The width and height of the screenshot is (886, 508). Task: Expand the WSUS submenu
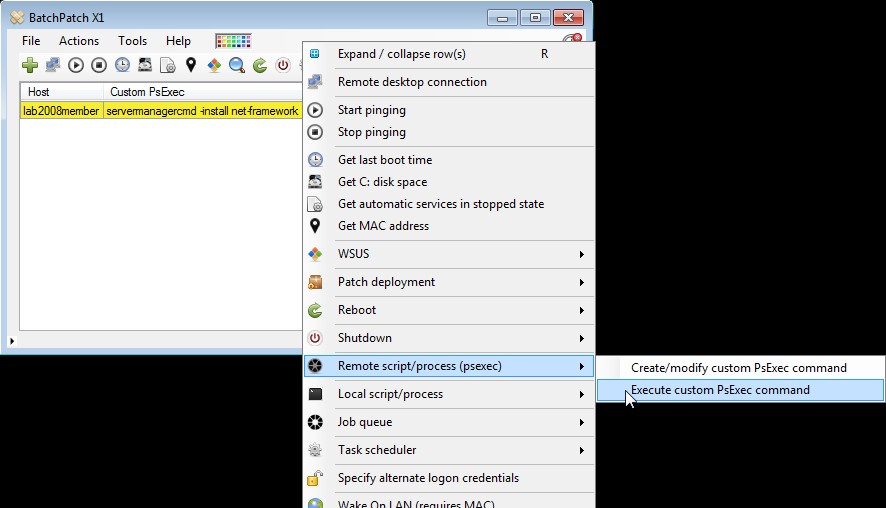tap(448, 254)
